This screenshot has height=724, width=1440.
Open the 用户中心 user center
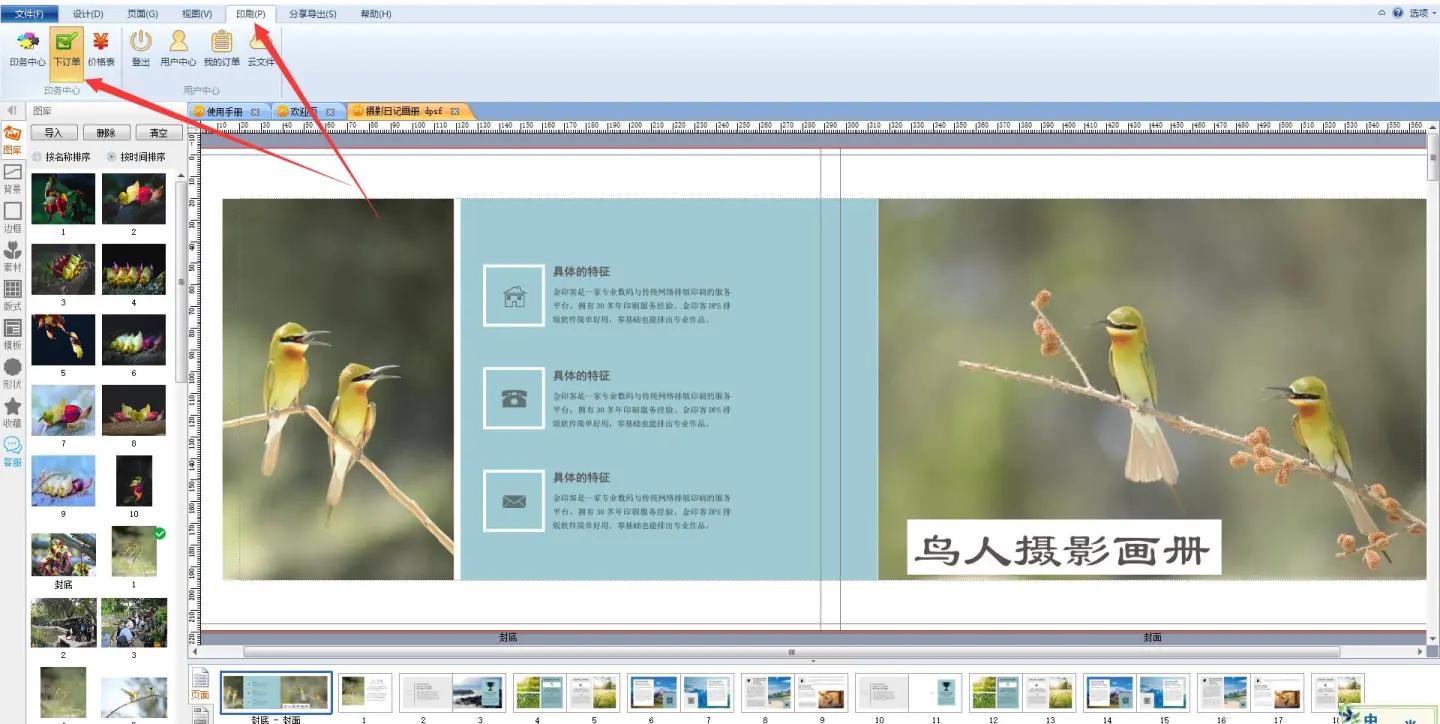(x=178, y=48)
